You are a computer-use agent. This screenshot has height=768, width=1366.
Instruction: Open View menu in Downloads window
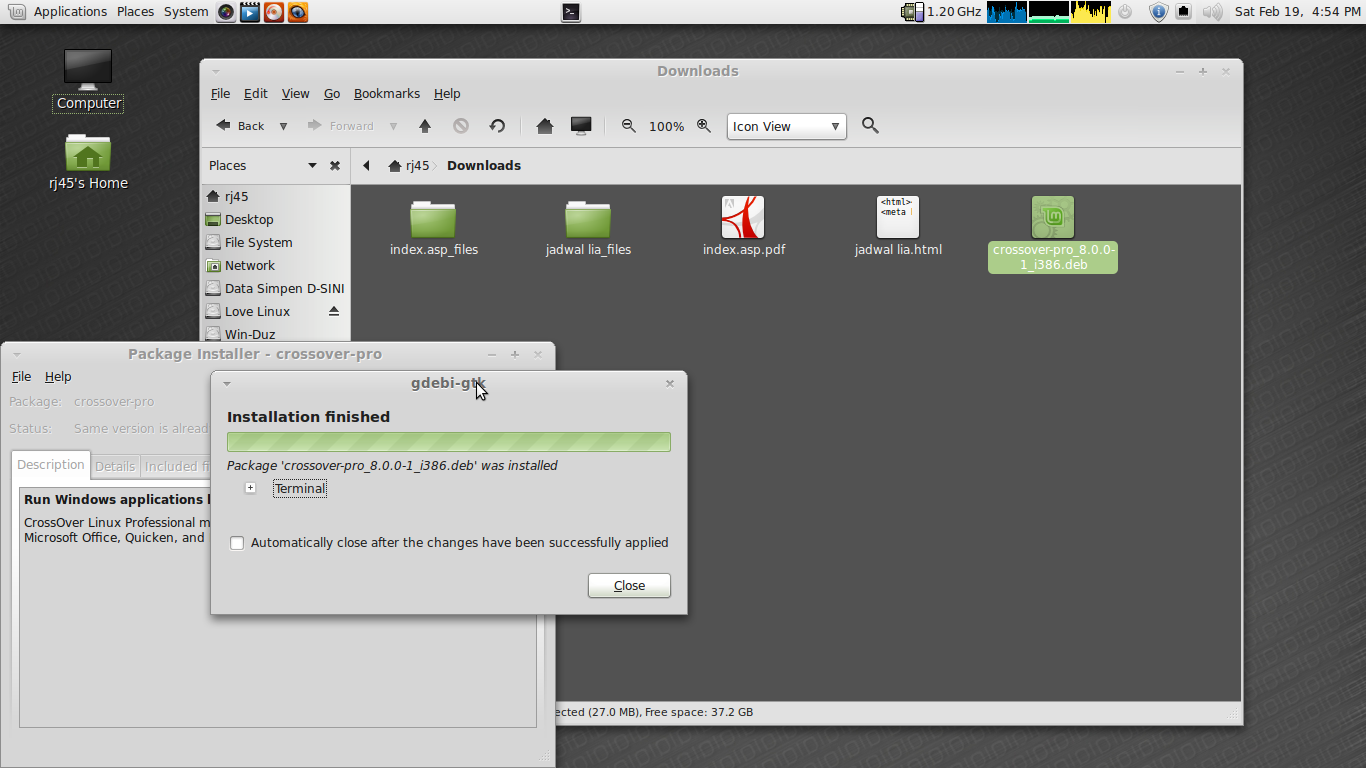(x=295, y=93)
